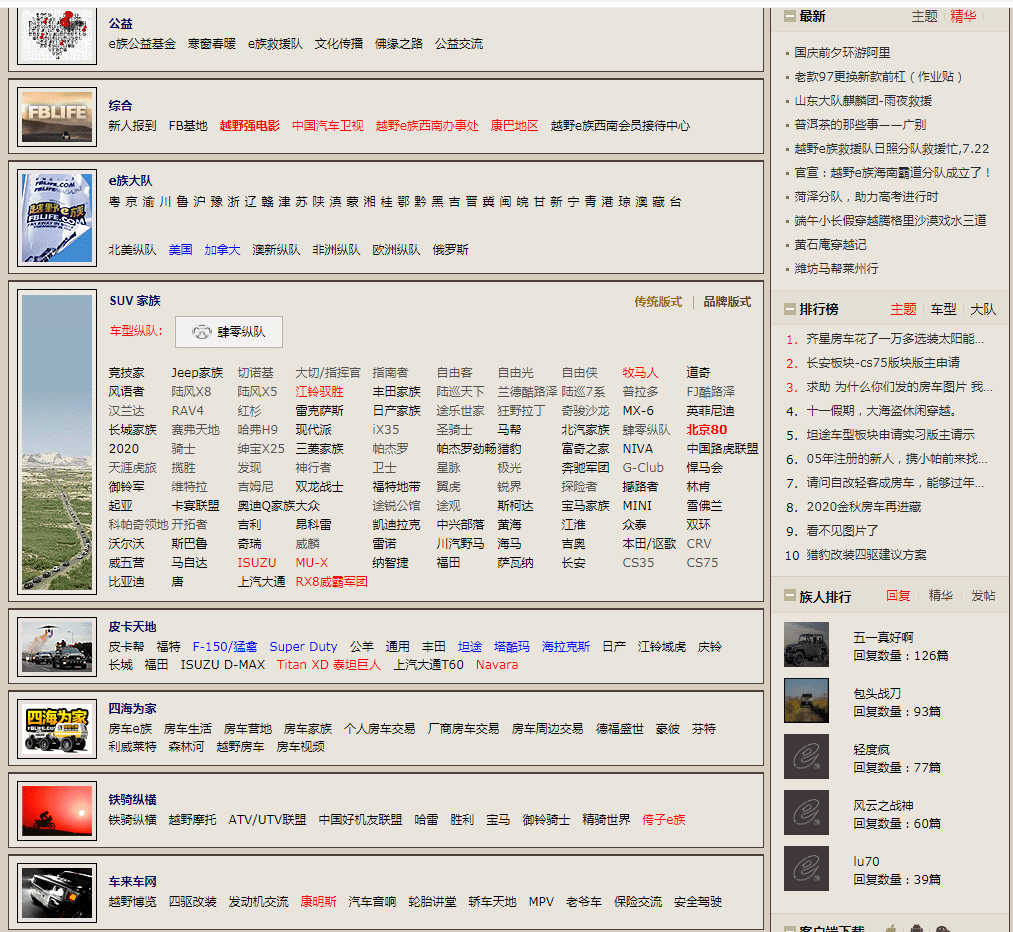Read post 山东大队麒麟团-雨夜救援
The image size is (1013, 932).
[862, 101]
